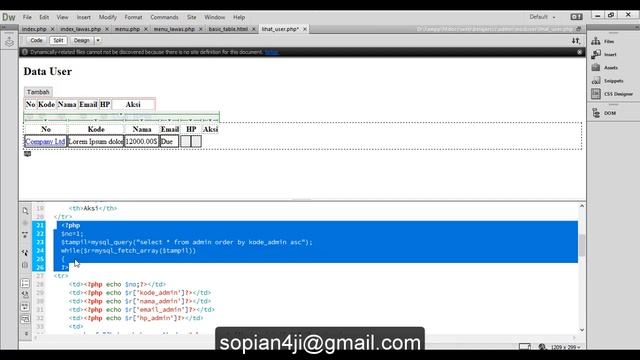Click the file management arrows icon
This screenshot has height=360, width=640.
(x=576, y=41)
